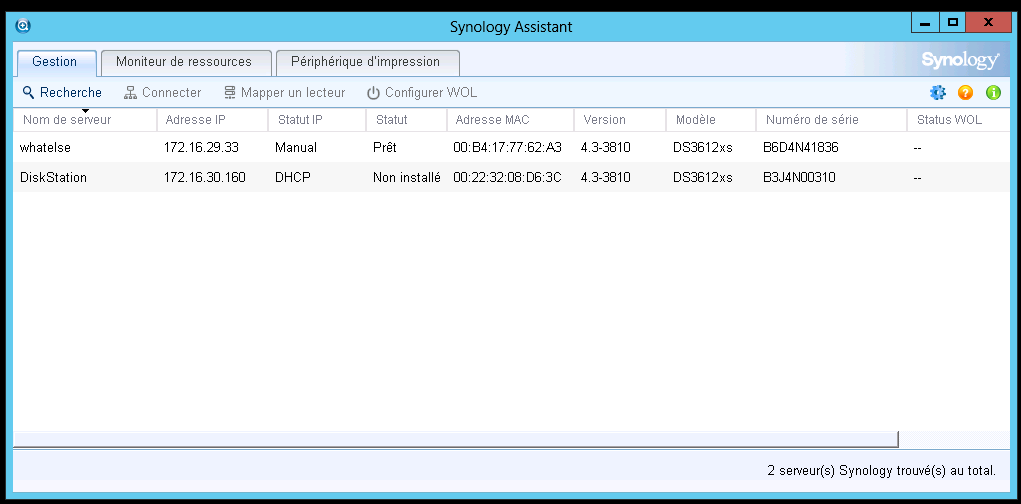Open the Moniteur de ressources tab
The width and height of the screenshot is (1021, 504).
(186, 62)
